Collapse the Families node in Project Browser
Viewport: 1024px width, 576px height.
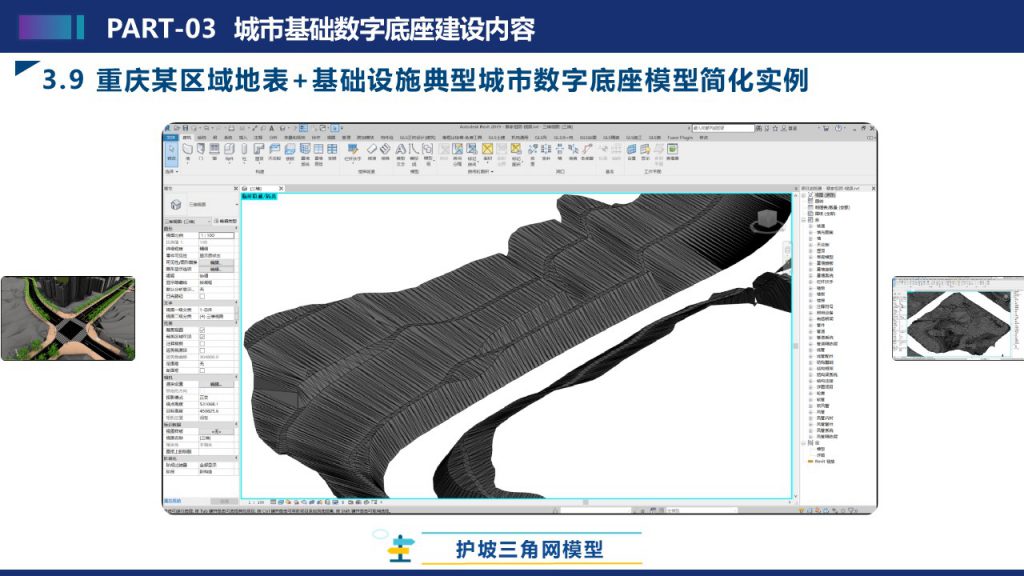pos(805,220)
